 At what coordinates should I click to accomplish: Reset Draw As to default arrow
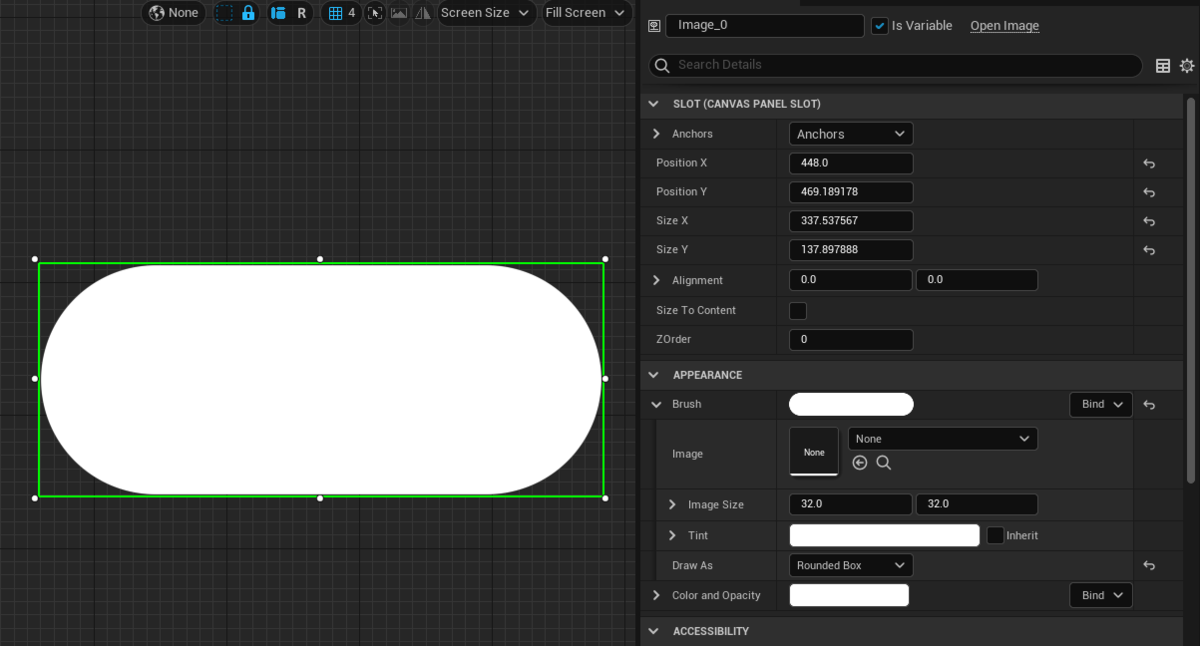pyautogui.click(x=1149, y=566)
